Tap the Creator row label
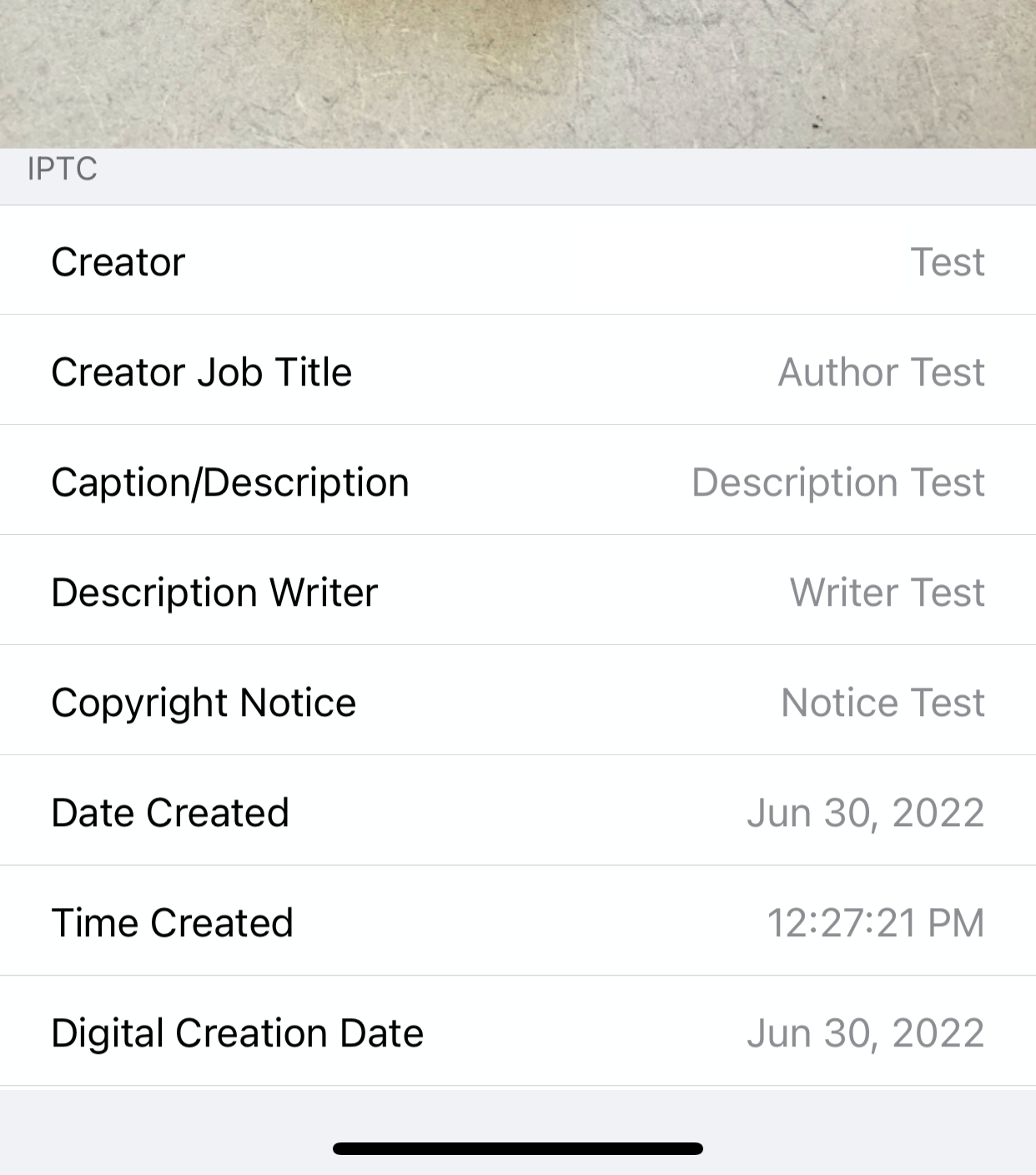The height and width of the screenshot is (1175, 1036). click(118, 262)
